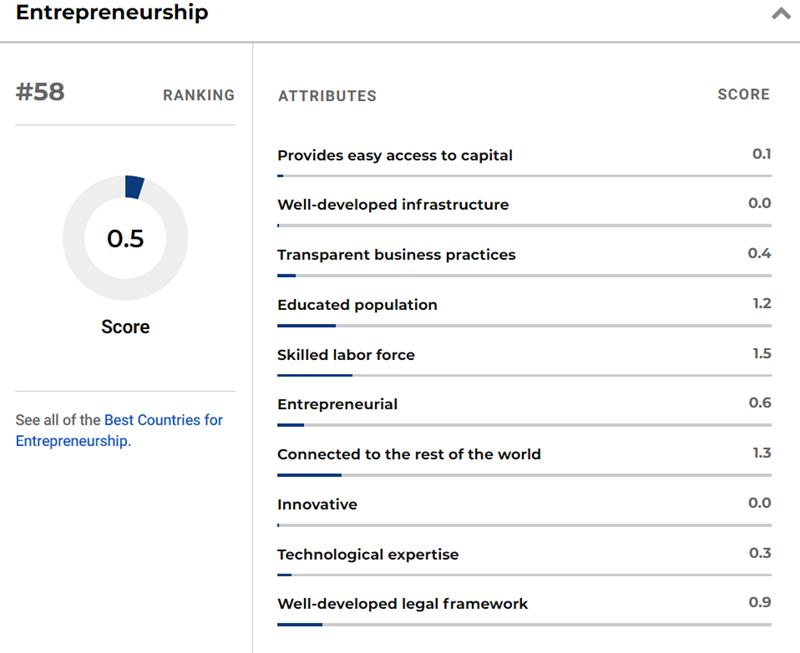Click the #58 ranking number
The height and width of the screenshot is (653, 800).
pos(40,93)
